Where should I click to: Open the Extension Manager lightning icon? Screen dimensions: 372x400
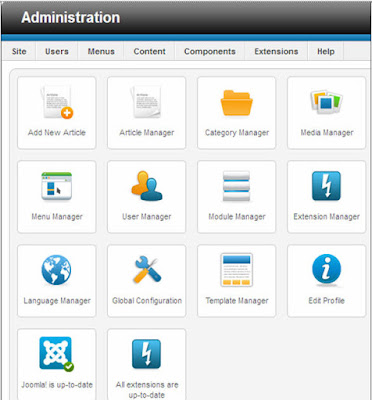(x=327, y=186)
